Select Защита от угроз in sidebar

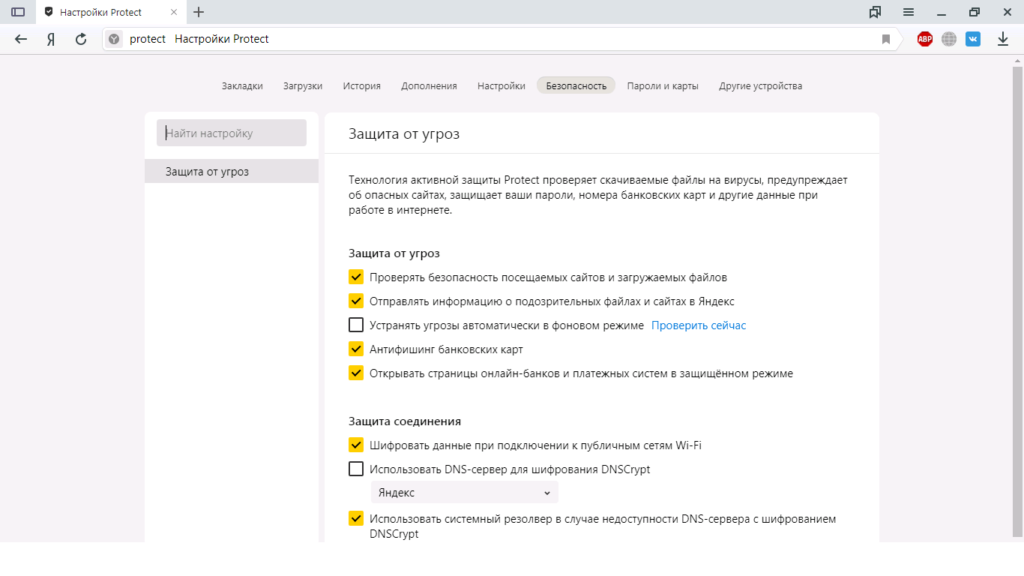coord(231,171)
